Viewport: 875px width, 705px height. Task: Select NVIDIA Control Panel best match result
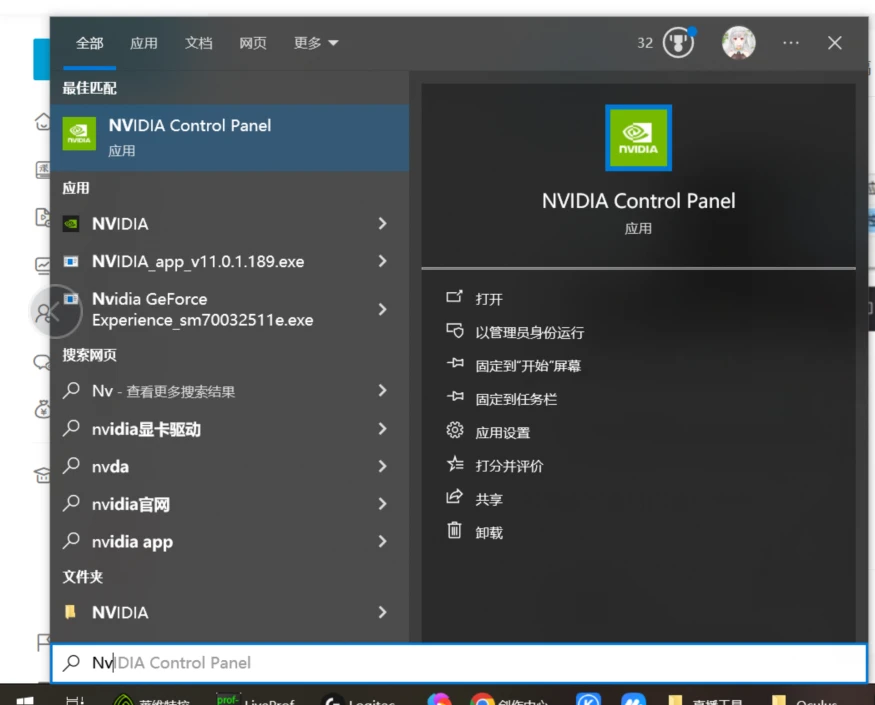tap(229, 137)
